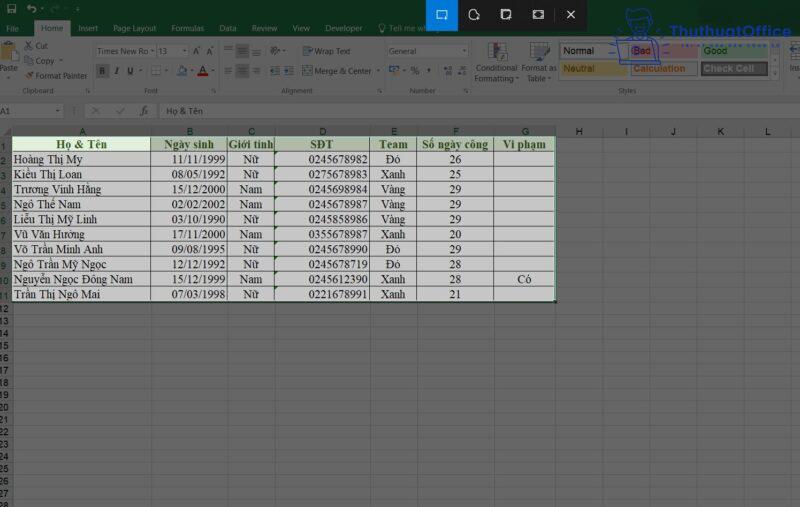Viewport: 800px width, 507px height.
Task: Open the Times New Roman font dropdown
Action: (x=152, y=51)
